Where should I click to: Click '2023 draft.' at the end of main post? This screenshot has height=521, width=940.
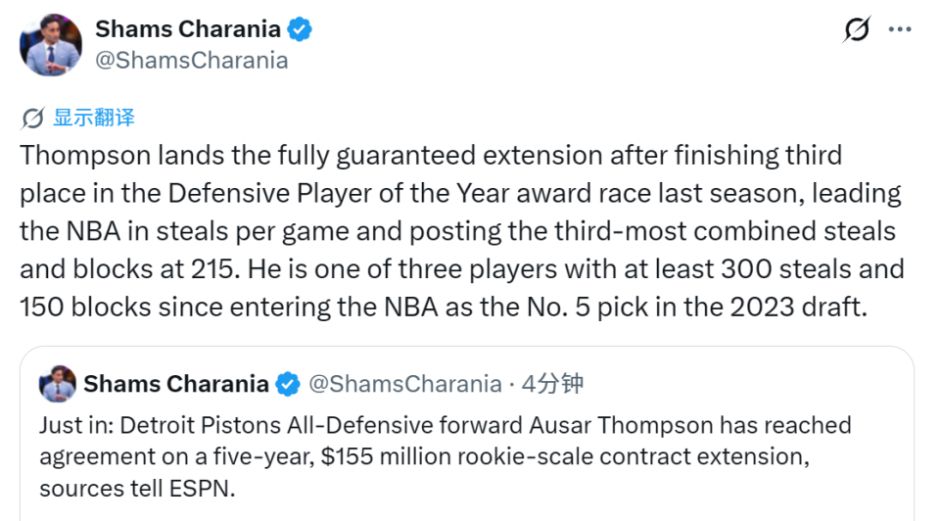click(x=799, y=307)
